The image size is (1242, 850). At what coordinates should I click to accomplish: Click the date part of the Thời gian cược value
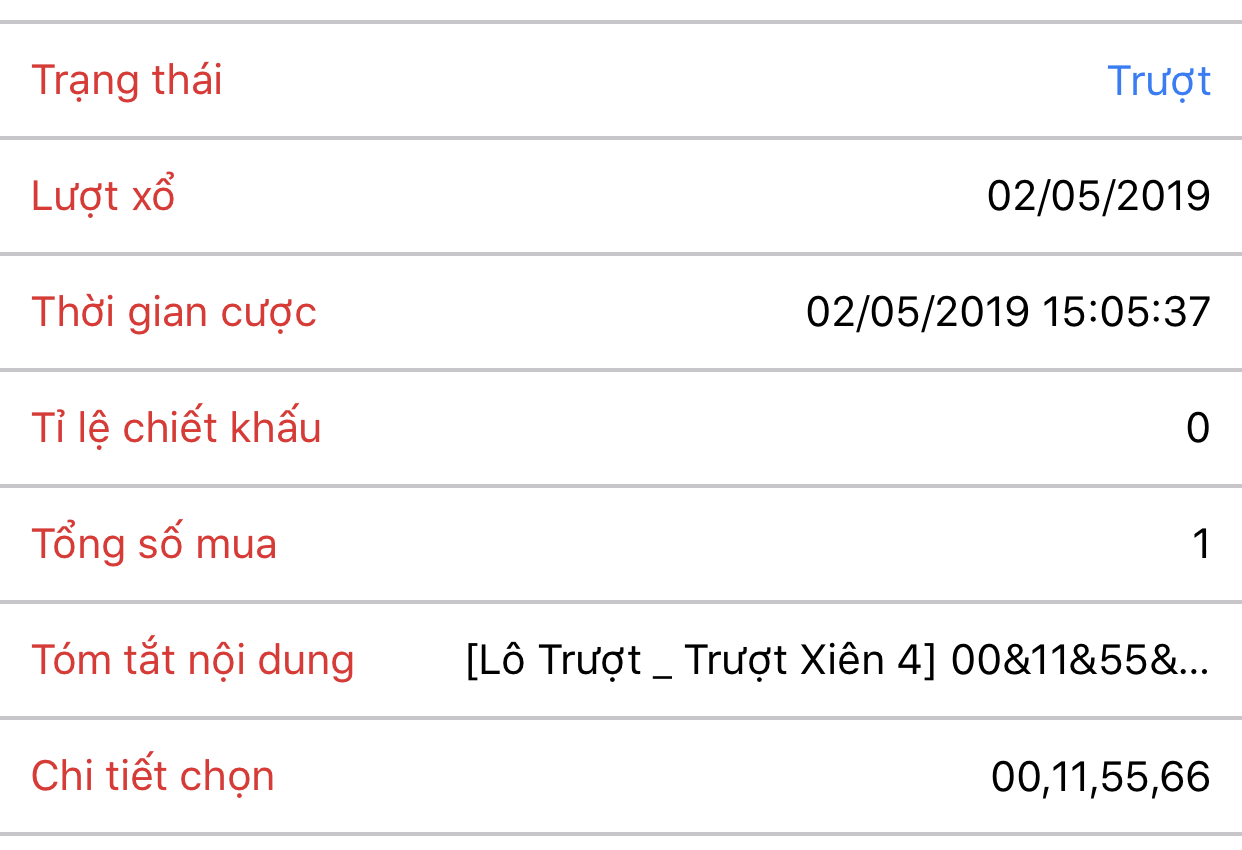point(917,312)
